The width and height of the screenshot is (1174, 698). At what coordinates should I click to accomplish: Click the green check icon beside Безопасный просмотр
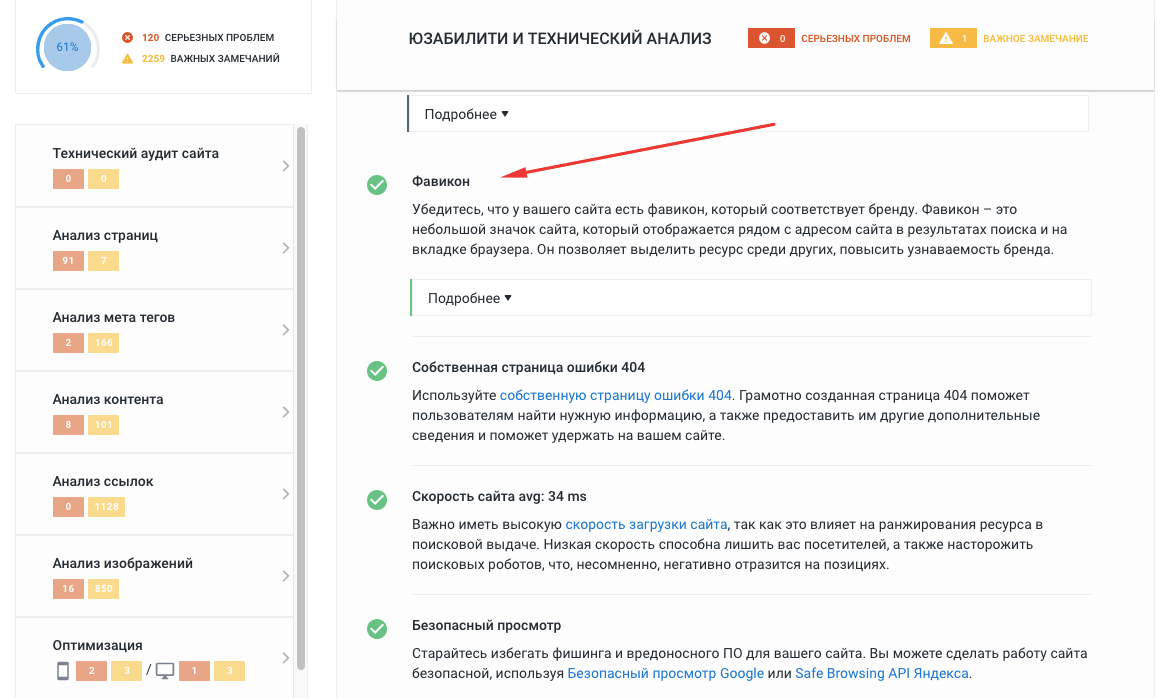point(377,629)
